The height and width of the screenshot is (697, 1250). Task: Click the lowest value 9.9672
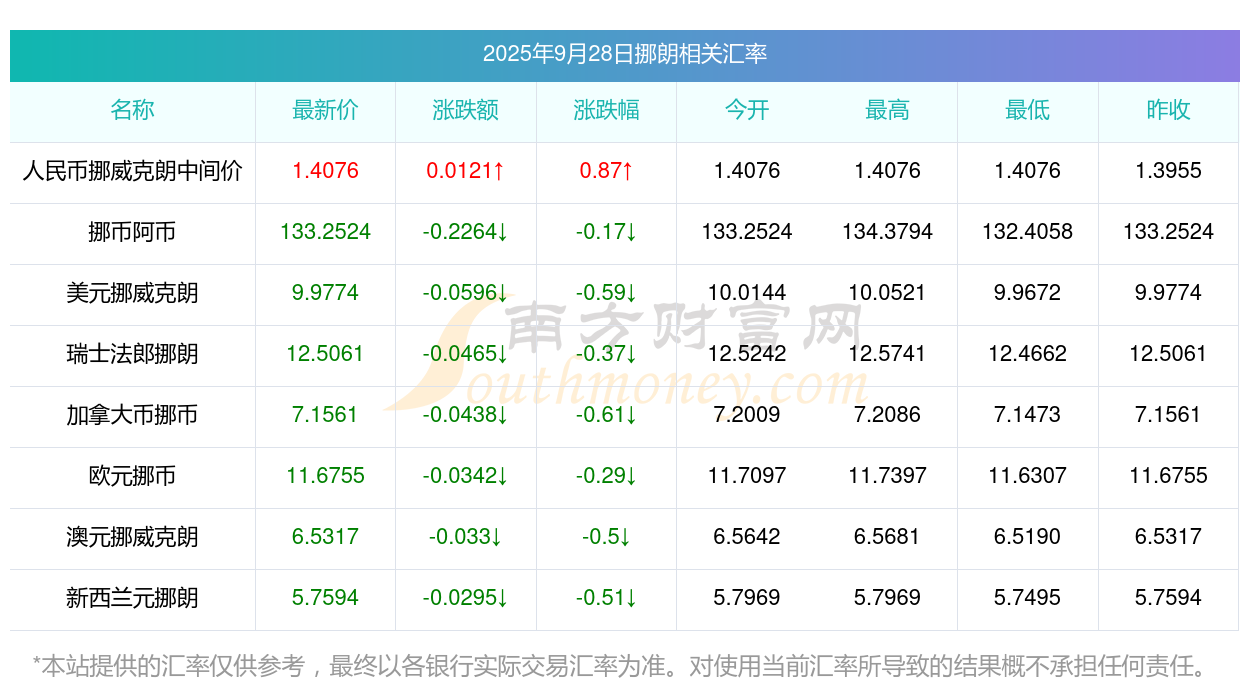[x=1028, y=293]
